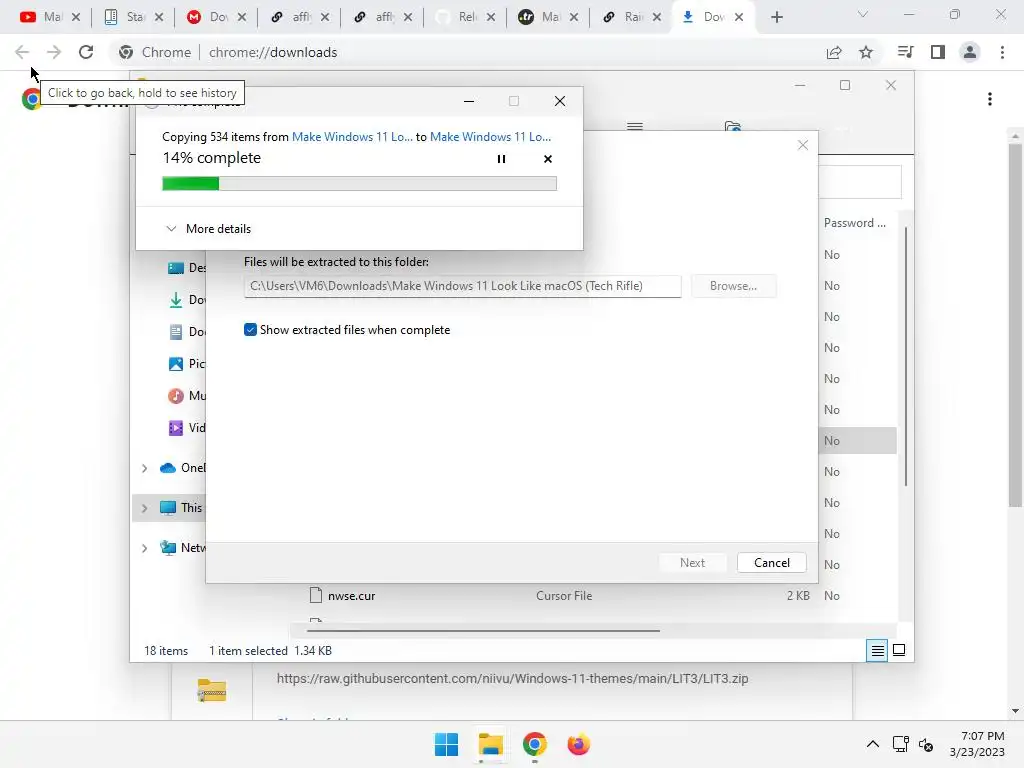The image size is (1024, 768).
Task: Pause the file copy operation
Action: coord(501,159)
